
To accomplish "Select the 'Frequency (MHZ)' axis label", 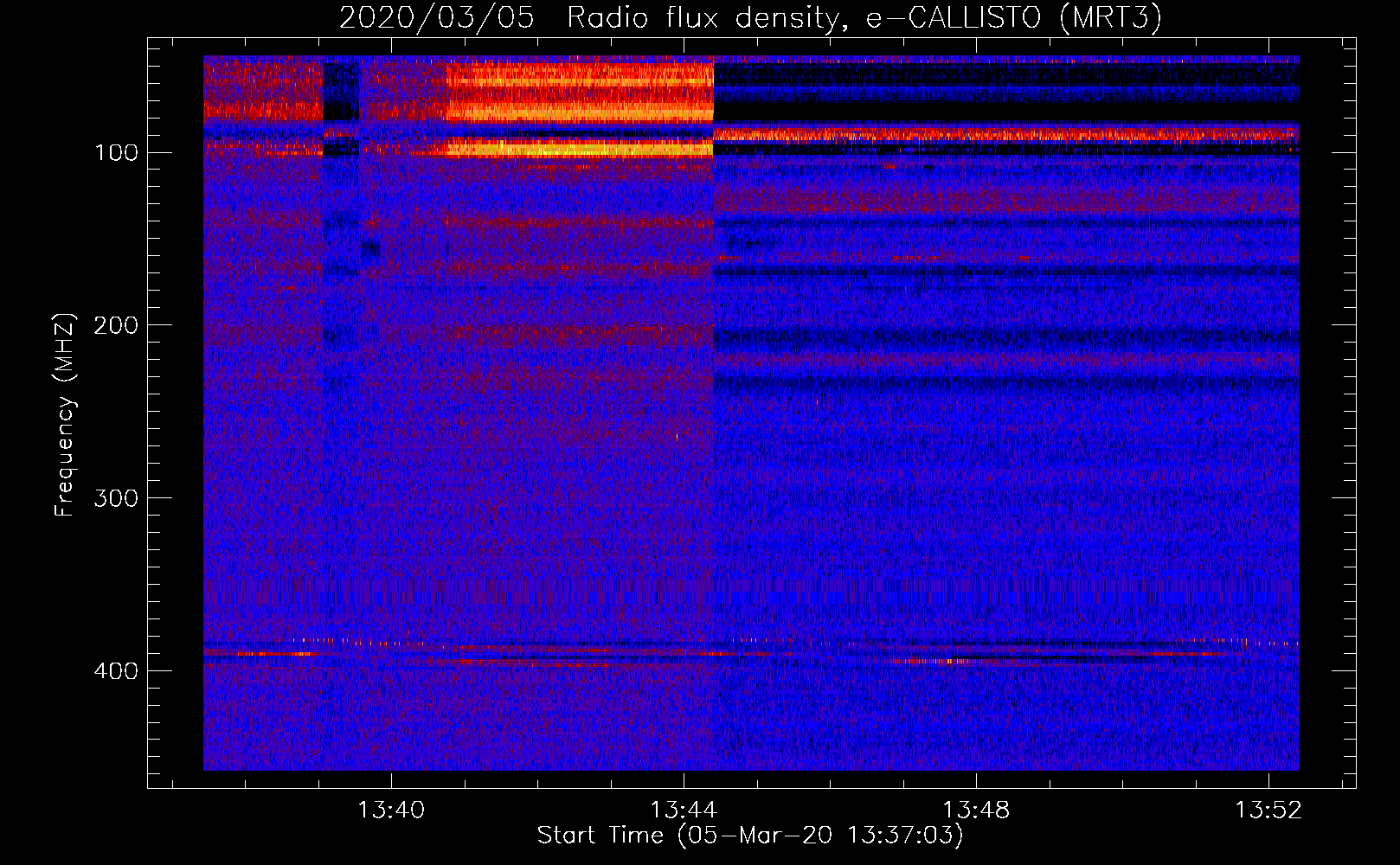I will [65, 414].
